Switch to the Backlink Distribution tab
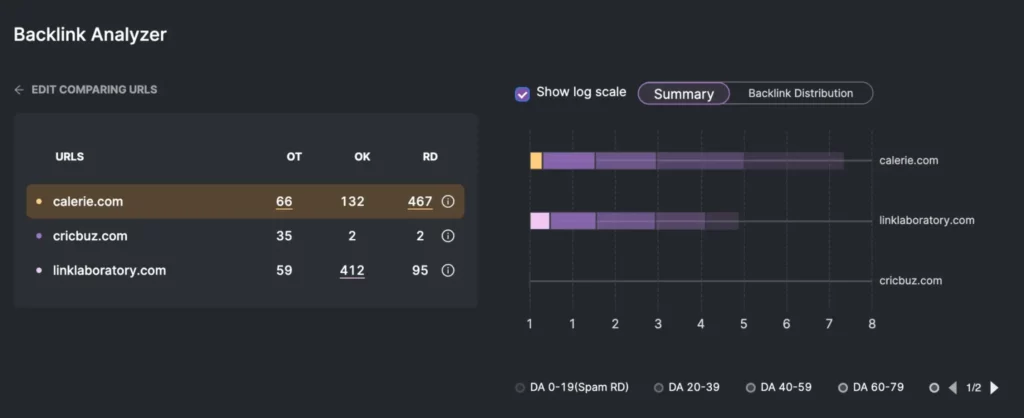1024x418 pixels. pos(800,94)
